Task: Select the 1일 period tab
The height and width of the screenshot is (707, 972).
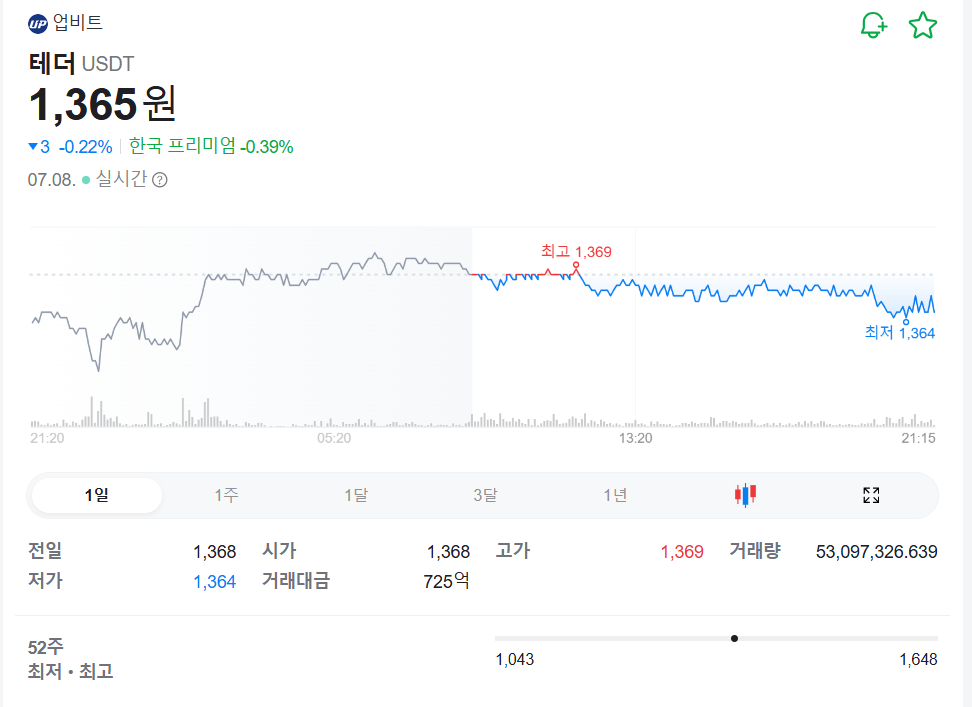Action: coord(97,494)
